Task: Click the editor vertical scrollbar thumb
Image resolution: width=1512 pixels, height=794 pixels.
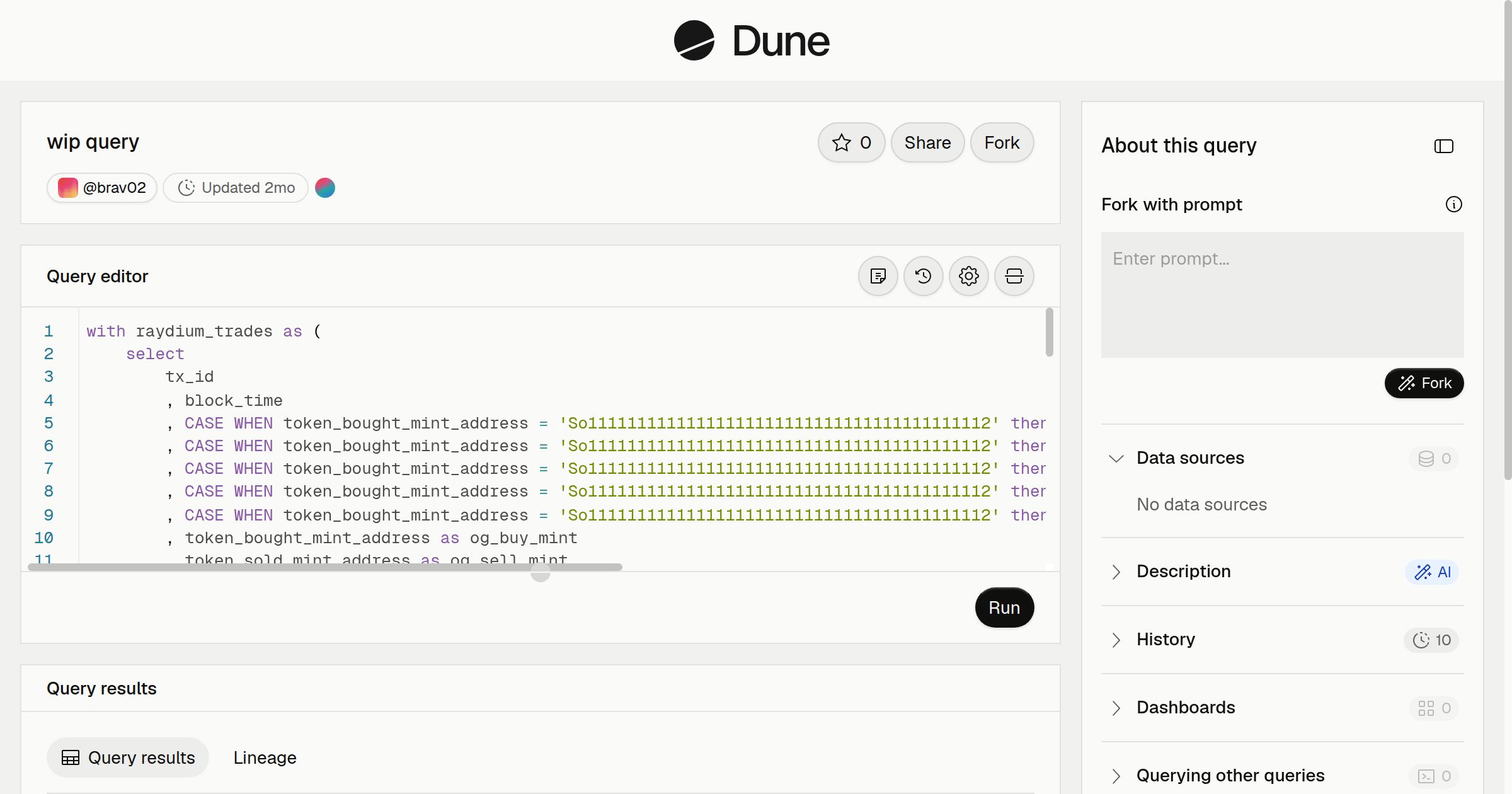Action: (x=1049, y=332)
